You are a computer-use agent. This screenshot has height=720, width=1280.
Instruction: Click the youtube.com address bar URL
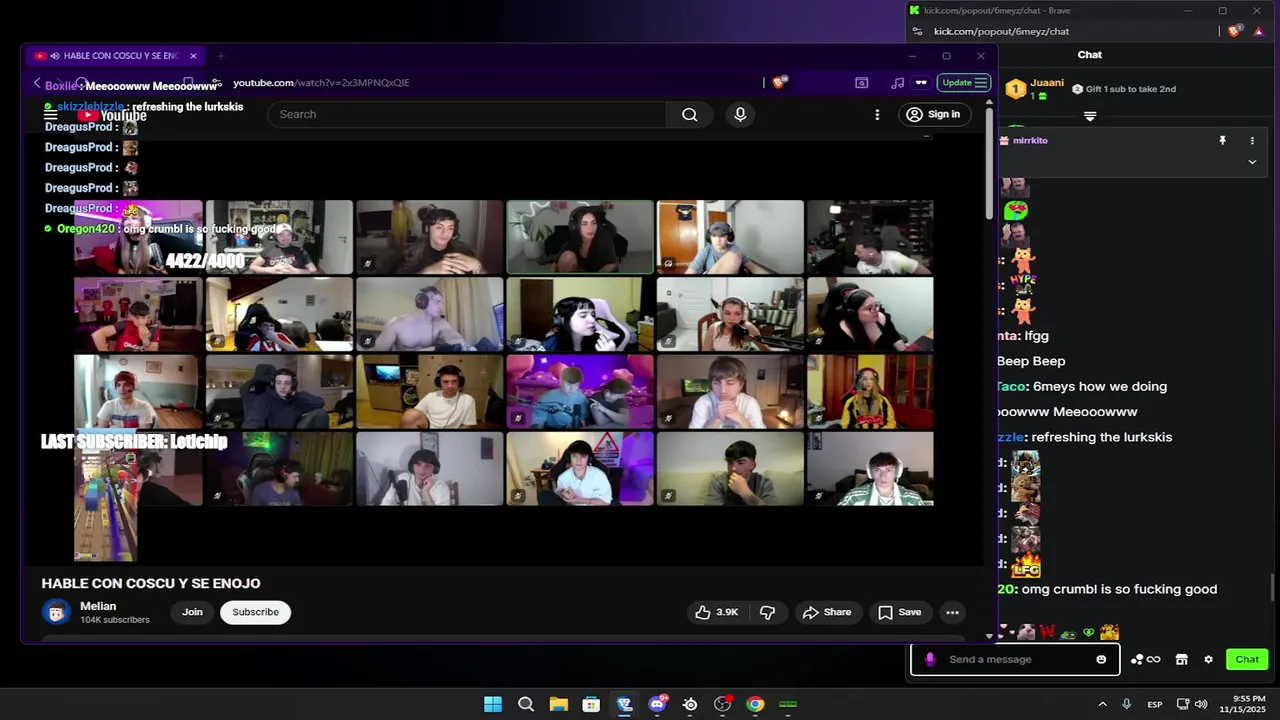(x=321, y=83)
